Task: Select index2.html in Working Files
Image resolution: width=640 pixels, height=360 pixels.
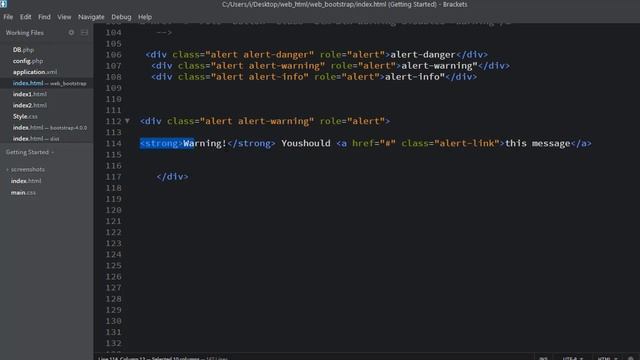Action: coord(29,105)
